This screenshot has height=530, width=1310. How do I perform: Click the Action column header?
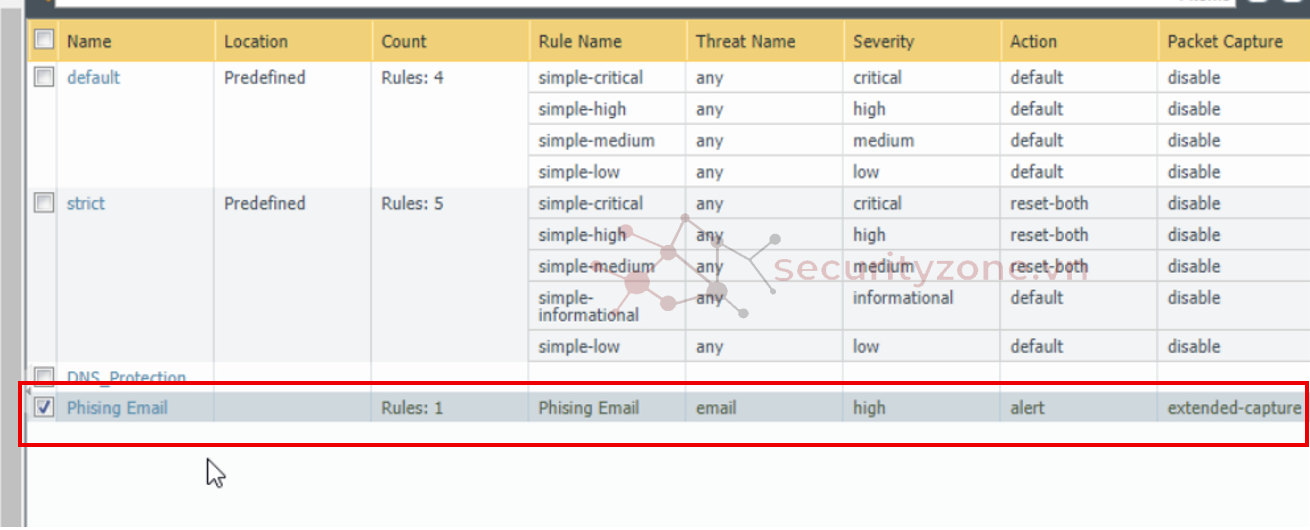tap(1033, 41)
